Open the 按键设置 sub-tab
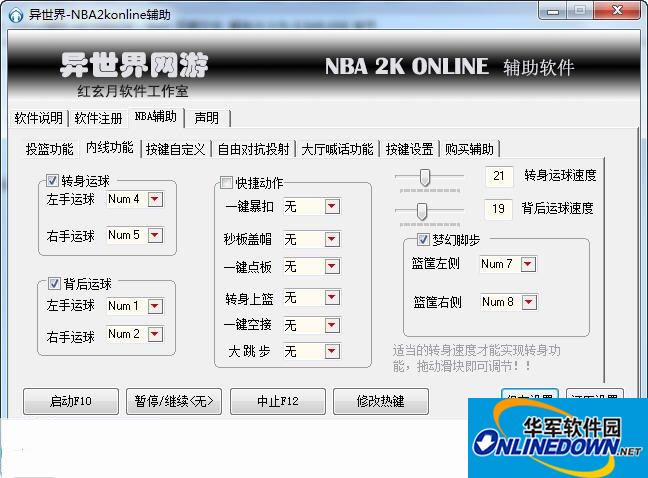 tap(409, 149)
